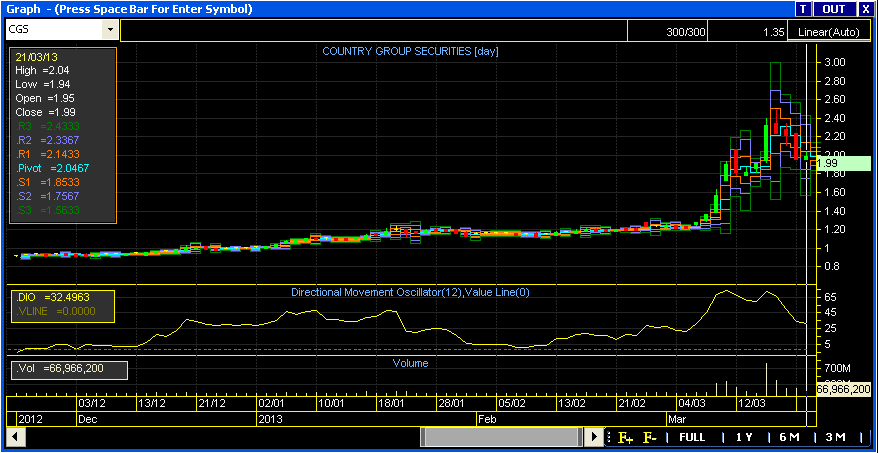Click the .Pivot =2.0467 value
The height and width of the screenshot is (453, 878).
pos(52,167)
